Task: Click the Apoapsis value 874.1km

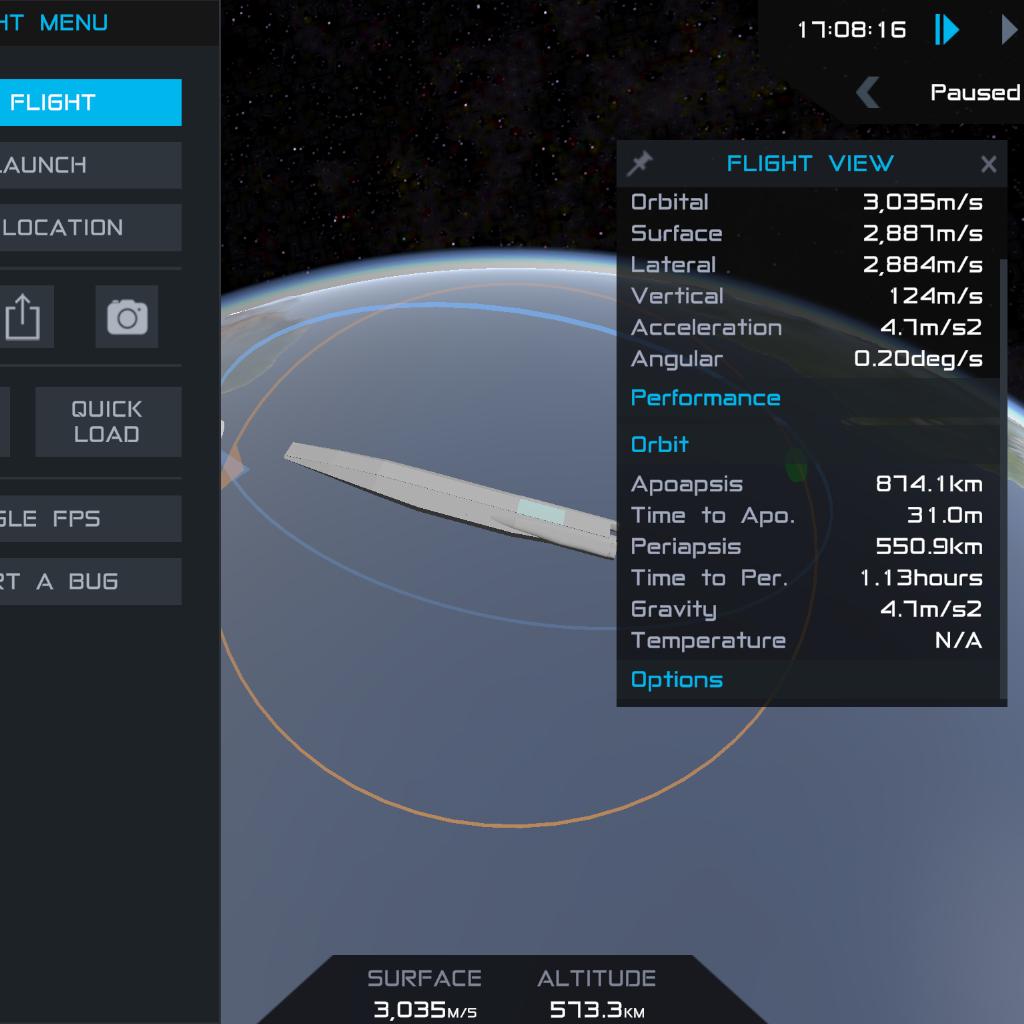Action: click(929, 484)
